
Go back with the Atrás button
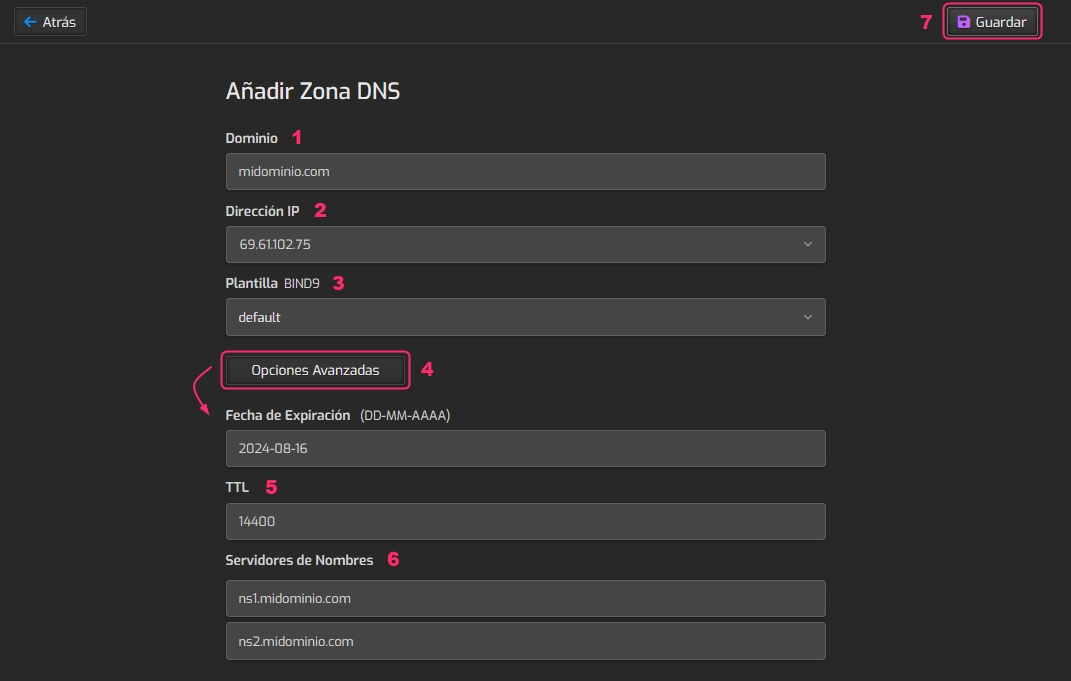50,22
